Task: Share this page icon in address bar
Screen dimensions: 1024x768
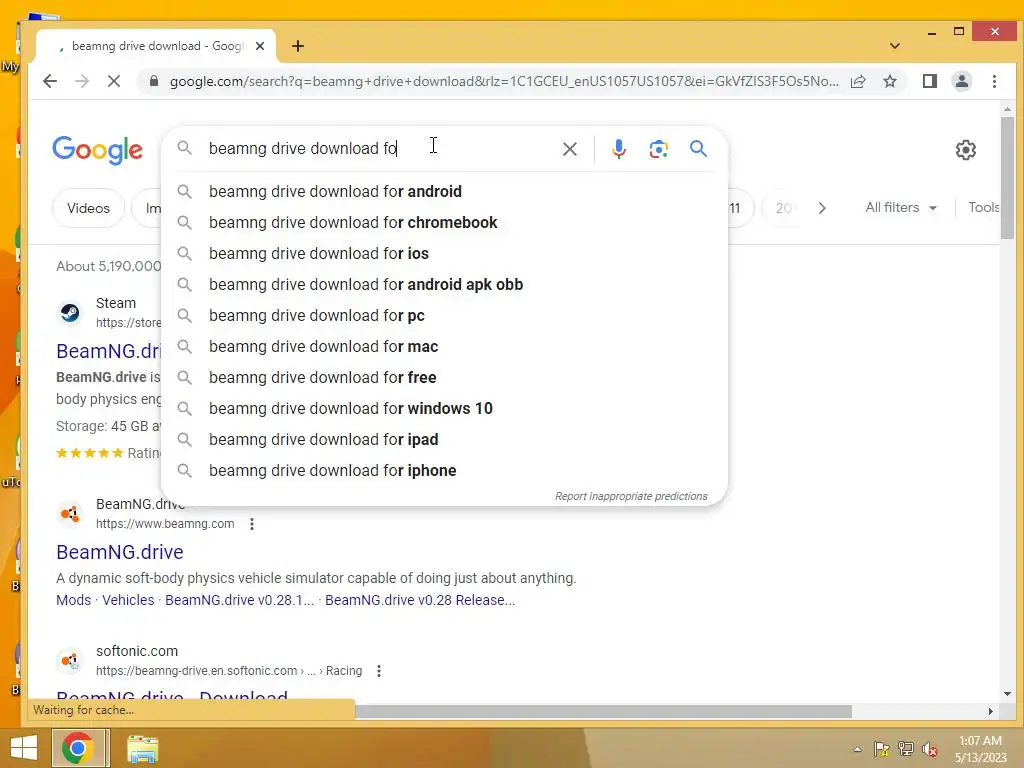Action: click(x=858, y=81)
